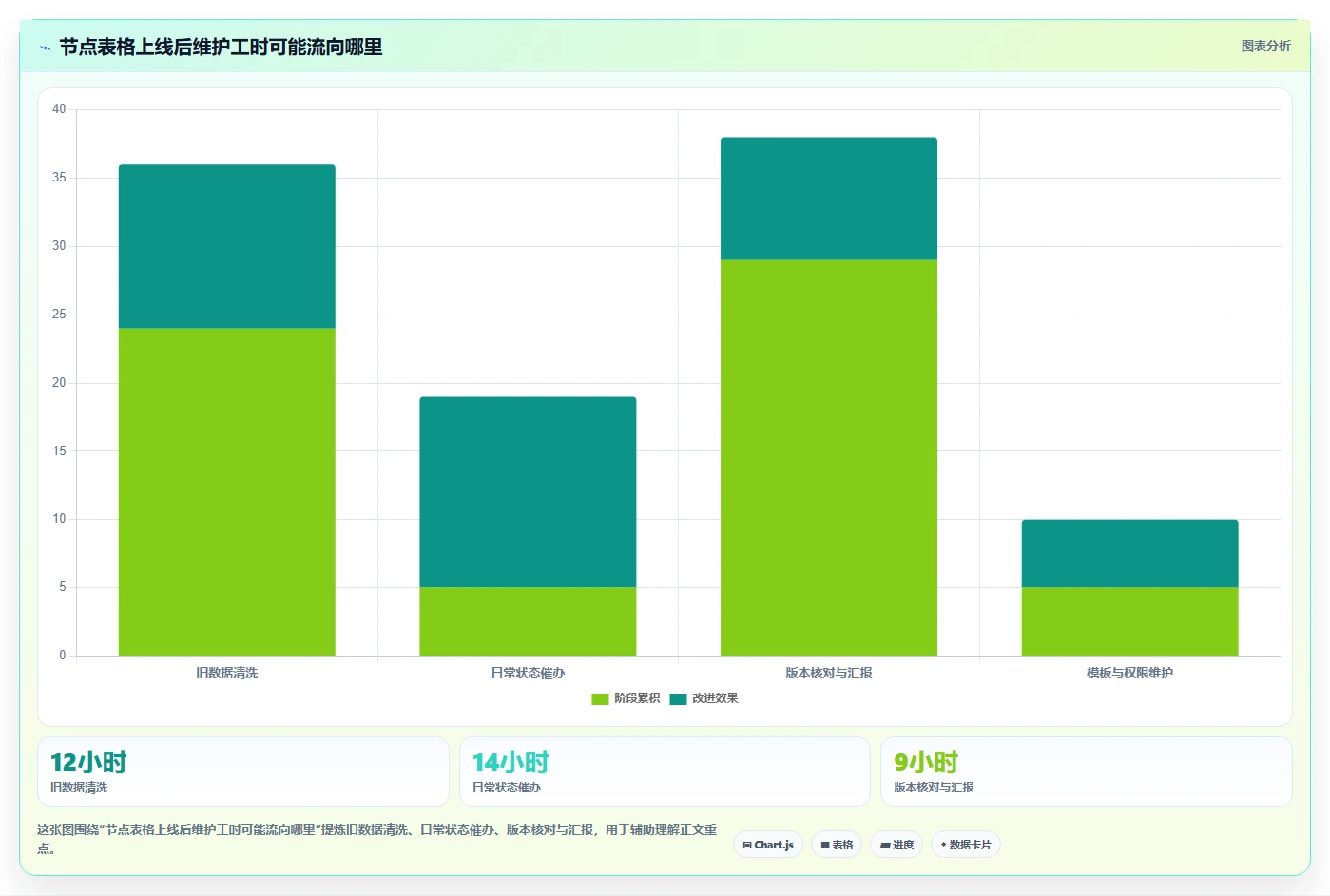Viewport: 1330px width, 896px height.
Task: Click the Chart.js tag chip
Action: coord(768,845)
